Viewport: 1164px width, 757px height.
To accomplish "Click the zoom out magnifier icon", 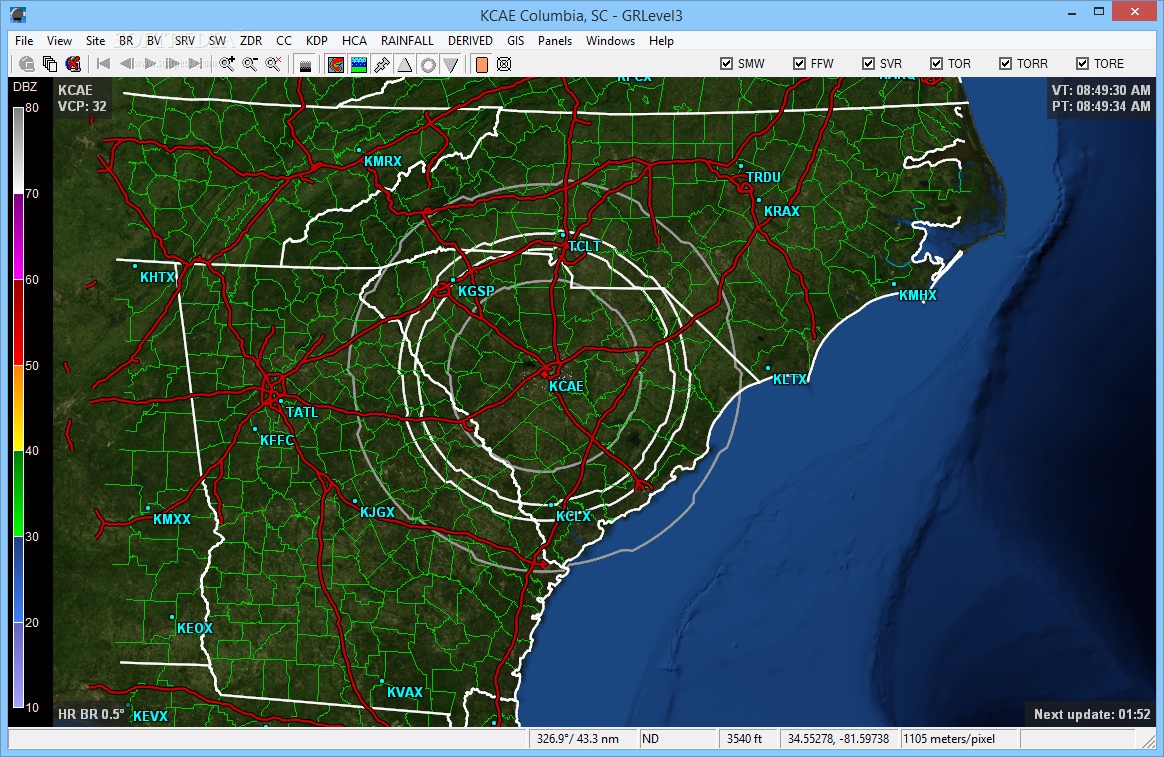I will pyautogui.click(x=250, y=64).
